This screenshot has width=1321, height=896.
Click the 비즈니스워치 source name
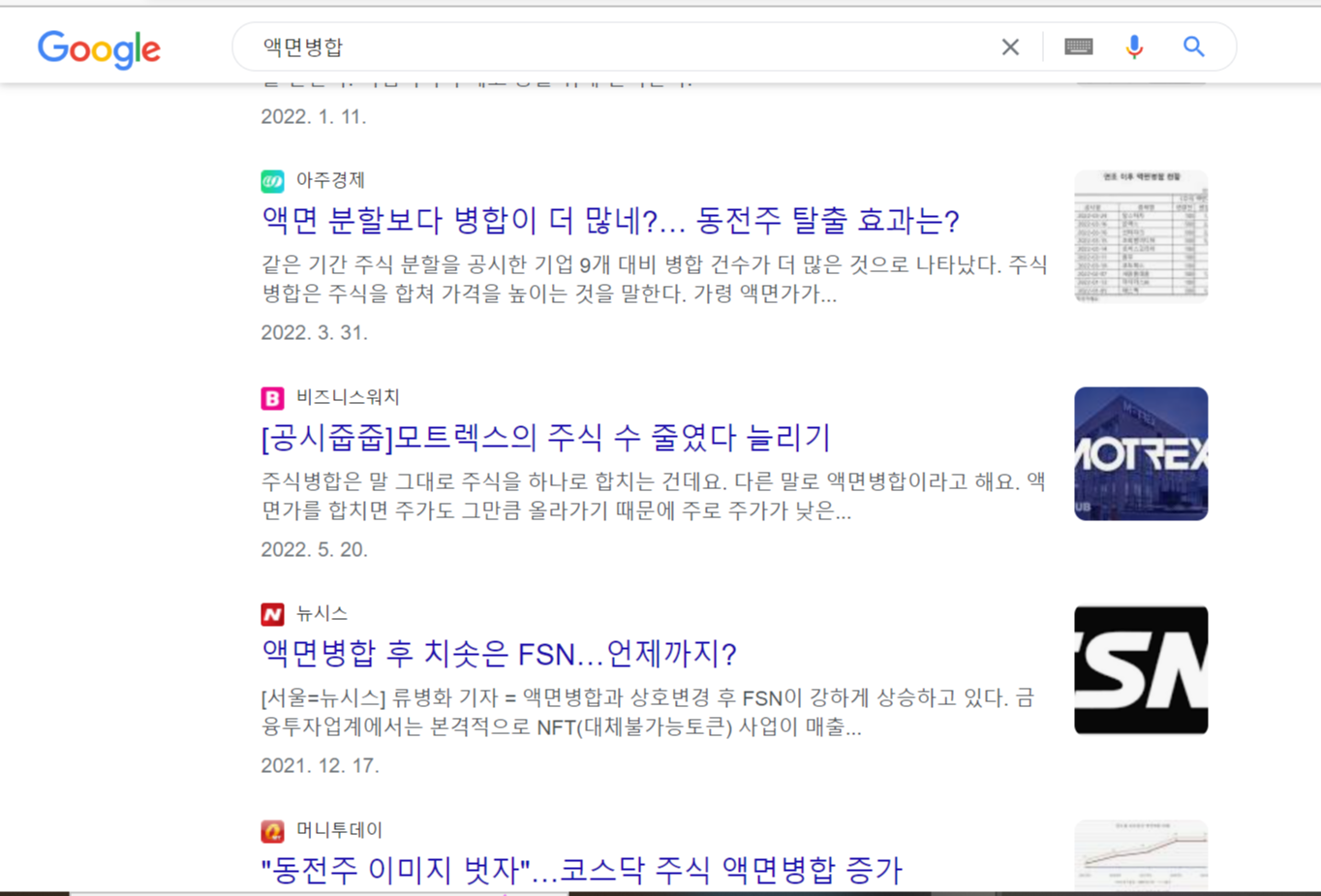348,397
